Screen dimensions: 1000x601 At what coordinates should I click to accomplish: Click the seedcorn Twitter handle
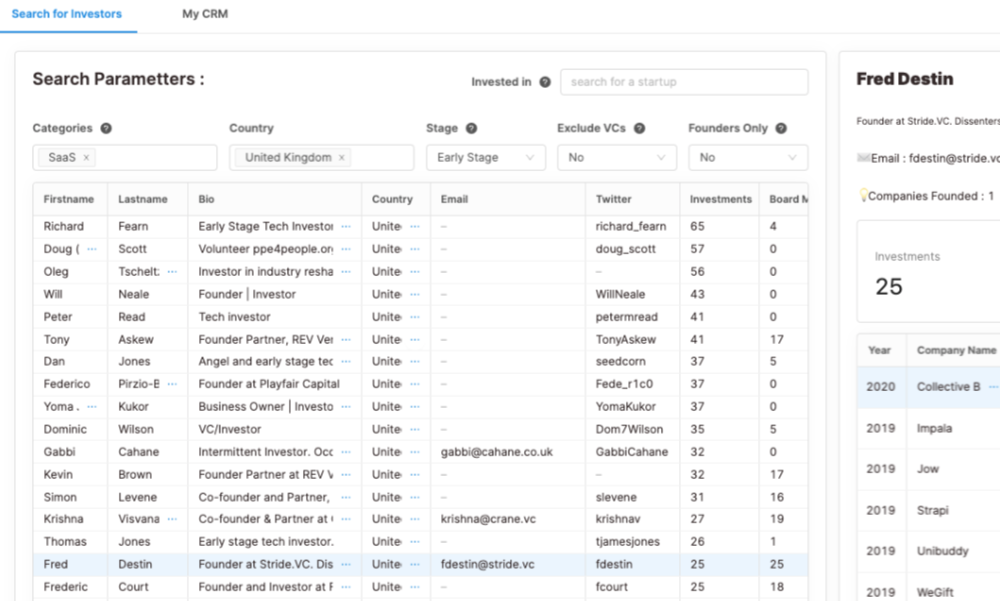click(x=621, y=361)
